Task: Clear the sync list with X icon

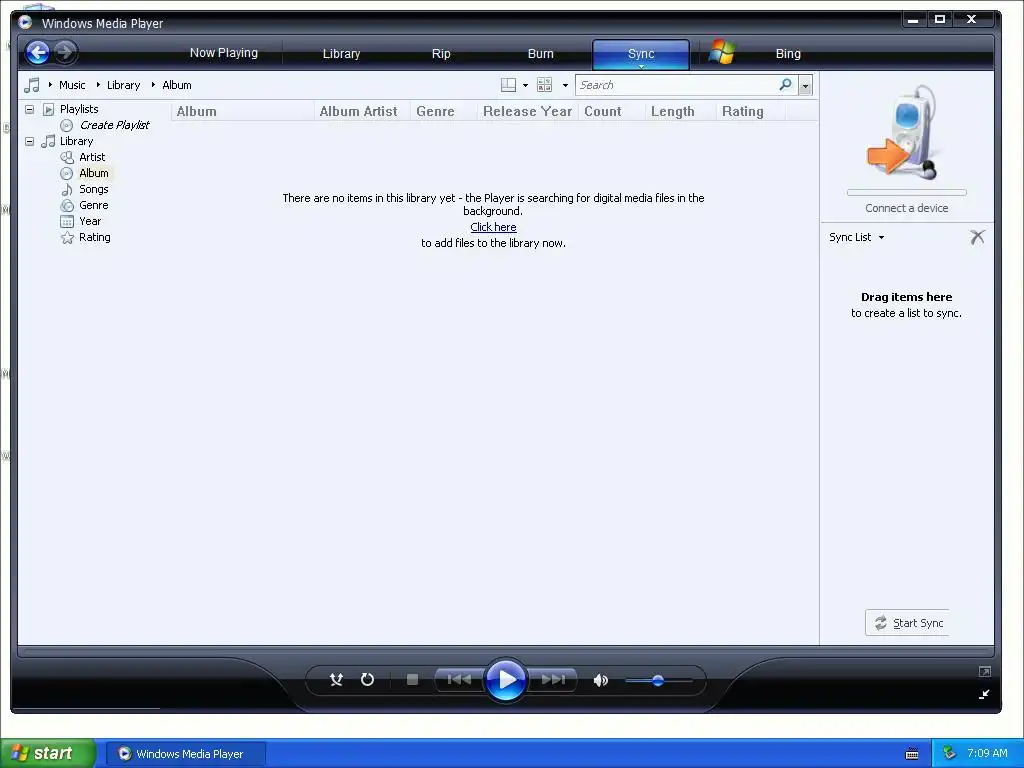Action: click(x=977, y=237)
